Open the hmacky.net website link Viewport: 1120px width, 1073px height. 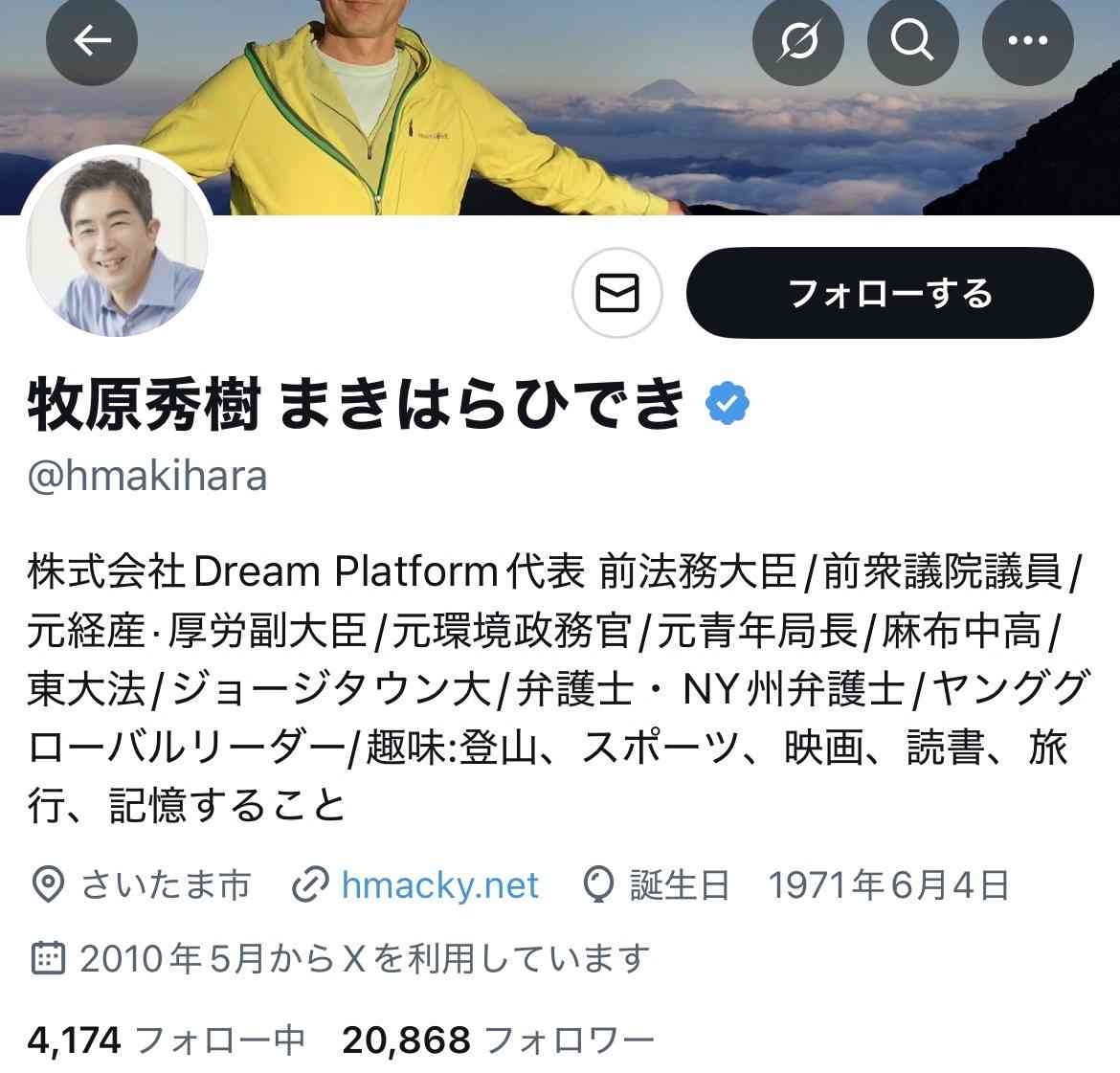pyautogui.click(x=440, y=885)
